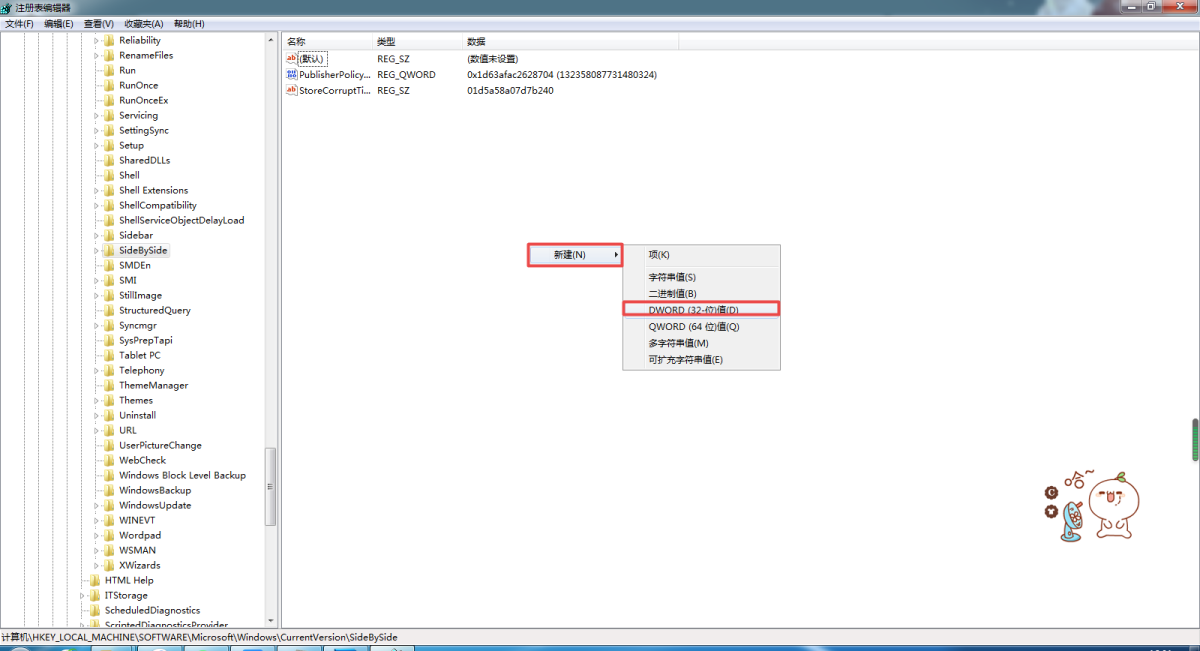Click tree pane scroll down arrow
This screenshot has width=1200, height=651.
[x=270, y=621]
